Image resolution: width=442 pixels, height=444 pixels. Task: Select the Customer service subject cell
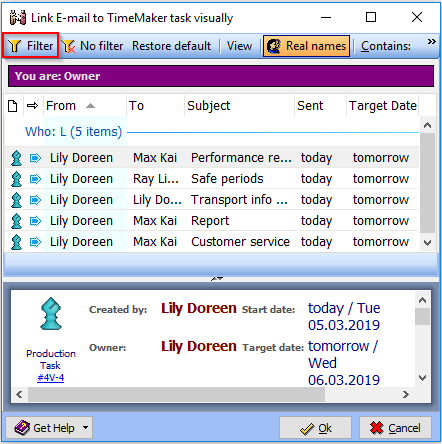[x=240, y=242]
